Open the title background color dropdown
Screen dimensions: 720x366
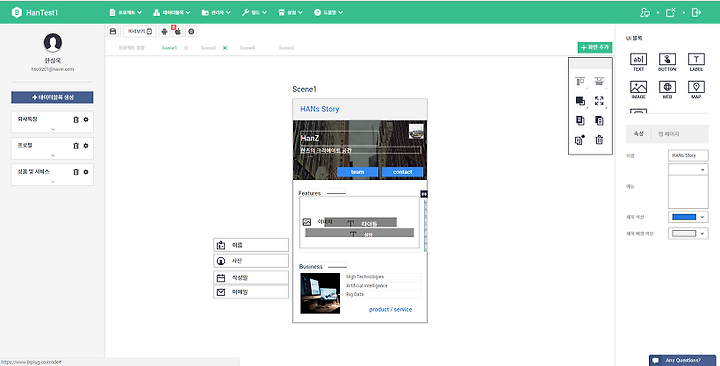click(x=688, y=234)
